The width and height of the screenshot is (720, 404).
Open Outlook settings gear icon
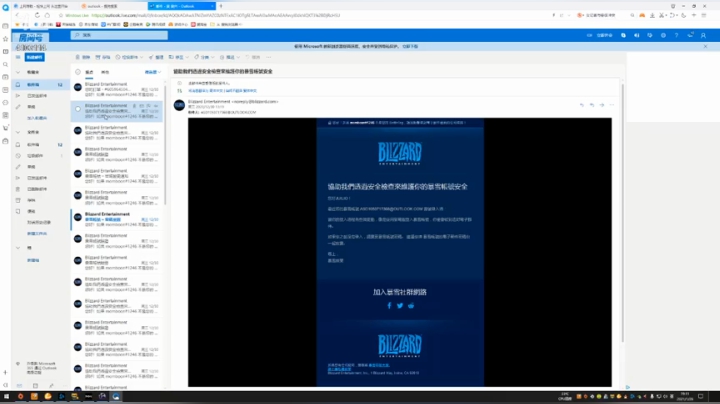click(663, 35)
